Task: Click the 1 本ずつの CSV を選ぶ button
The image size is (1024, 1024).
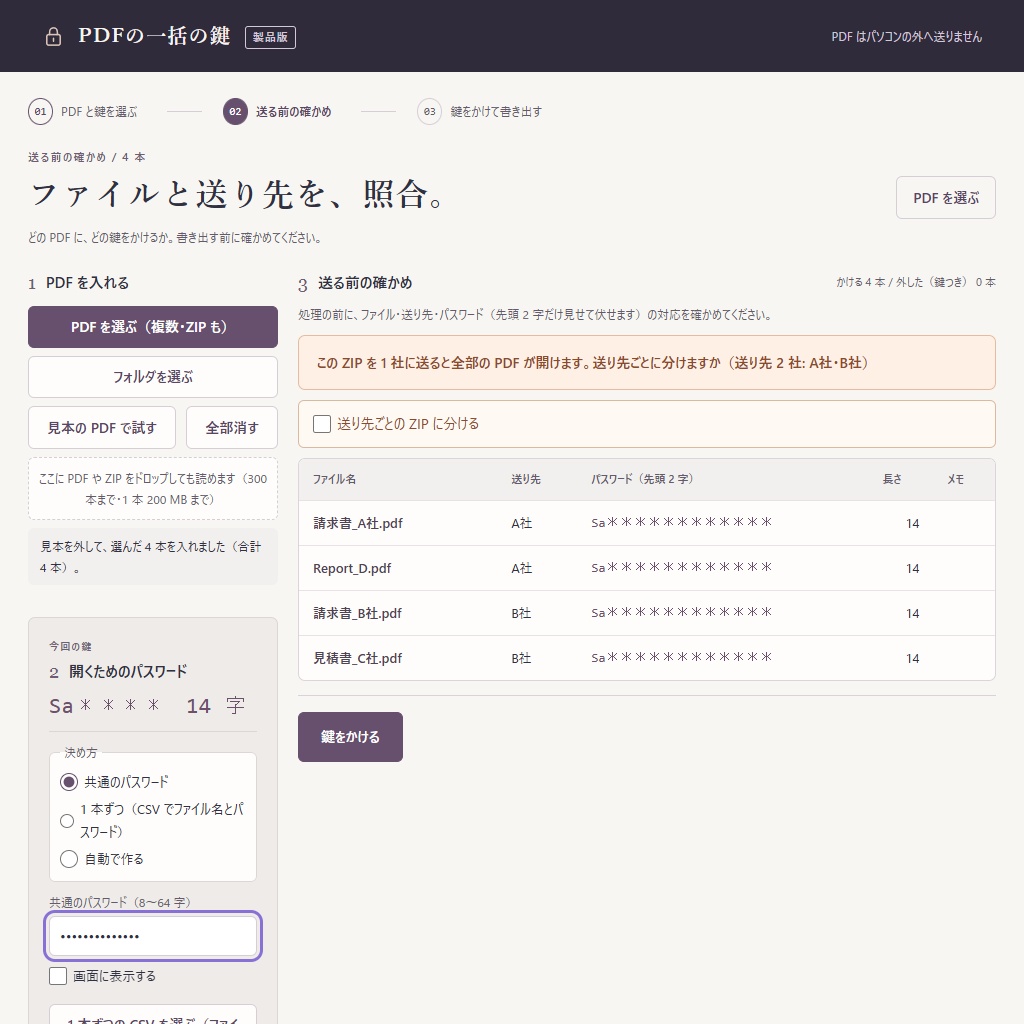Action: [153, 1015]
